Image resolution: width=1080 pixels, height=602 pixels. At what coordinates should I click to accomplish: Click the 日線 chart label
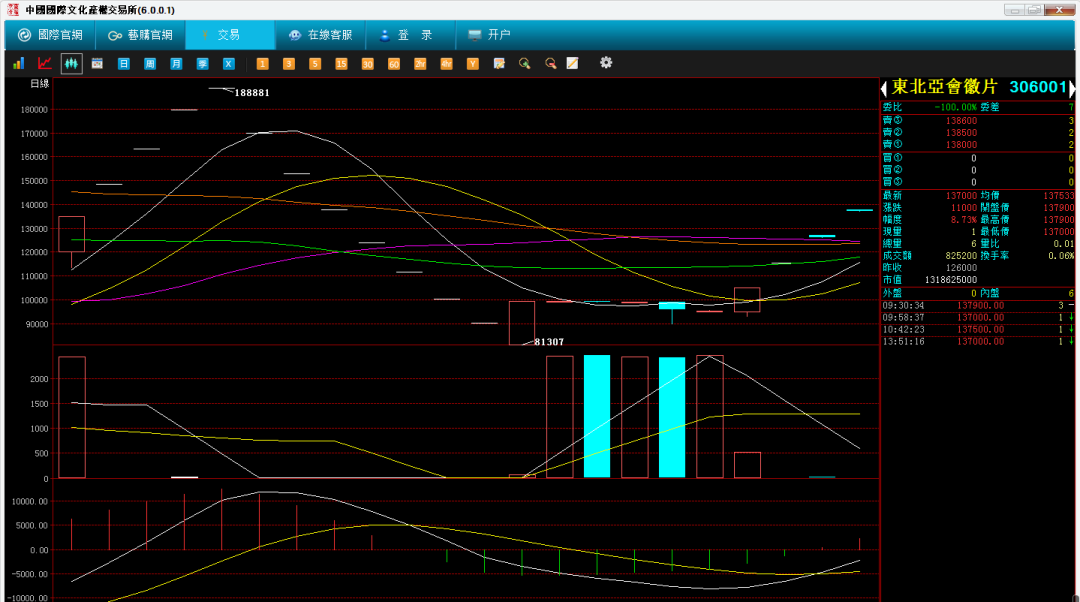40,83
